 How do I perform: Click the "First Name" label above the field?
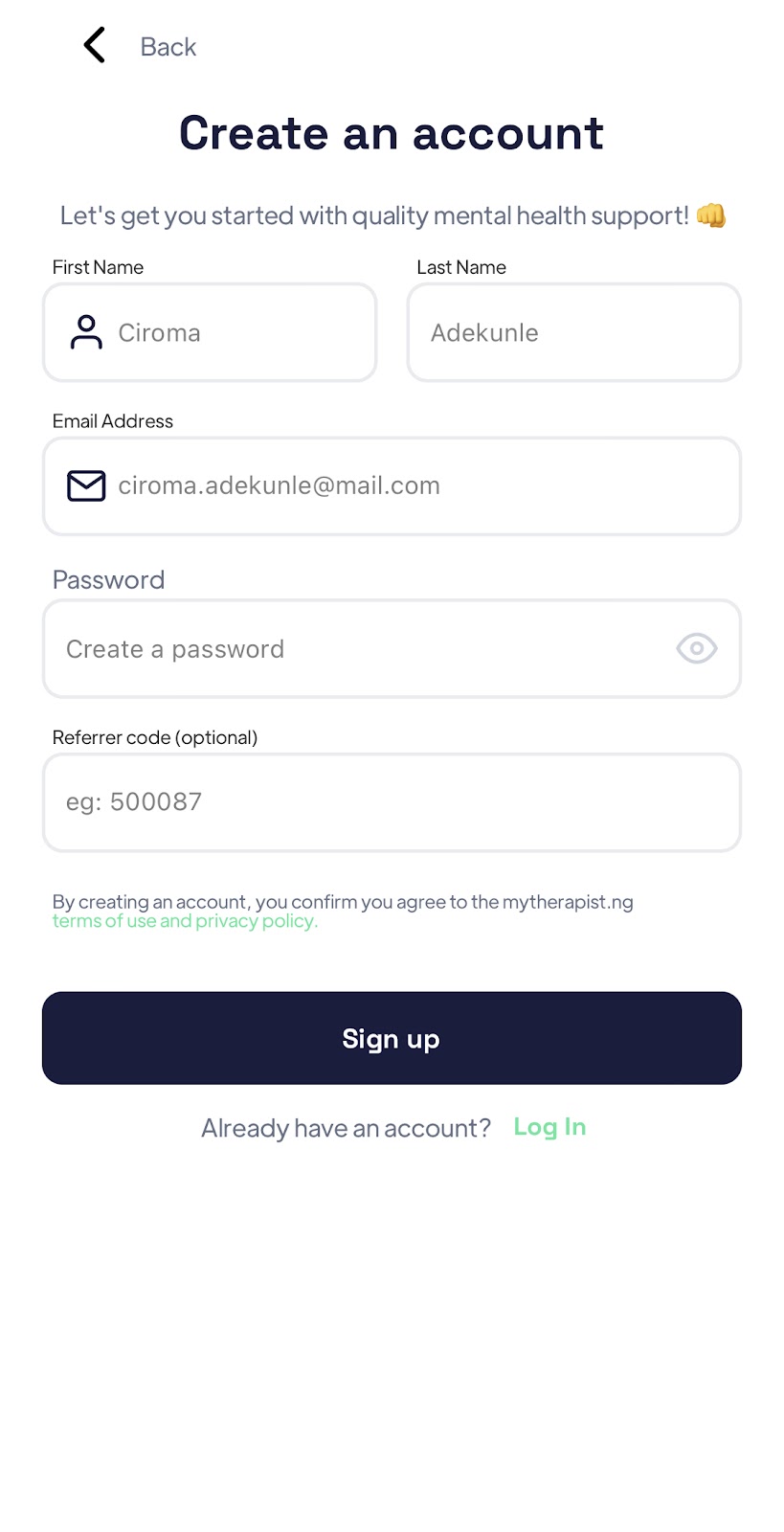coord(98,267)
